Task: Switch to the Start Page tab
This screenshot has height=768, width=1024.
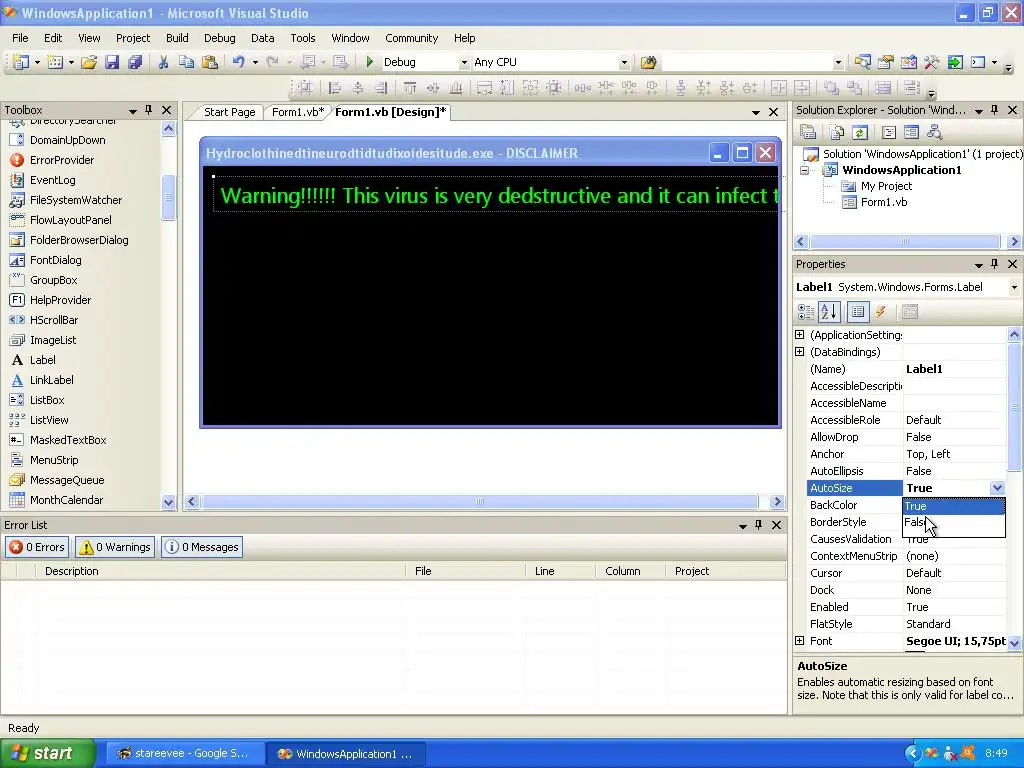Action: [229, 112]
